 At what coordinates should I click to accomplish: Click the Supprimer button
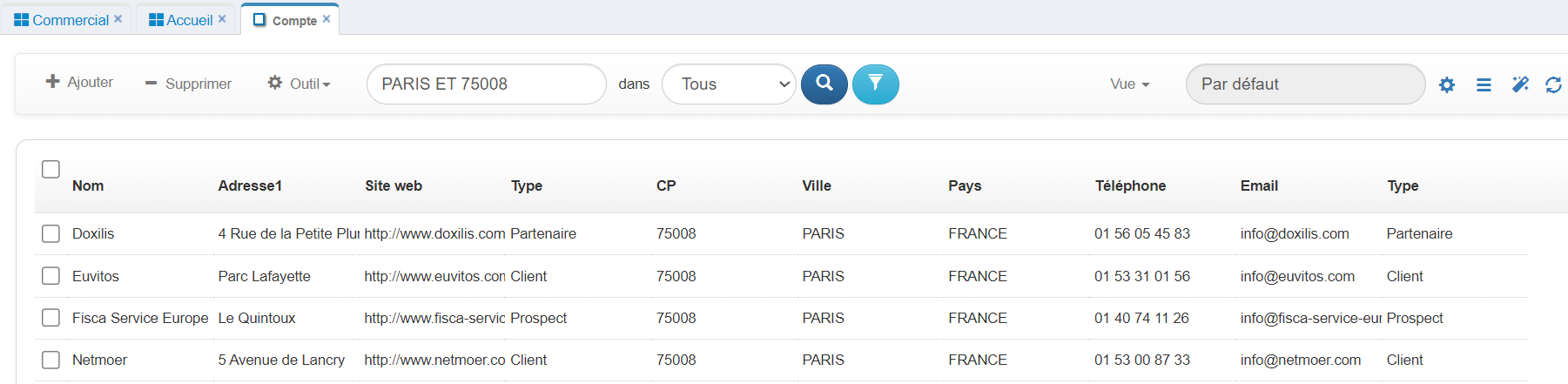tap(188, 84)
